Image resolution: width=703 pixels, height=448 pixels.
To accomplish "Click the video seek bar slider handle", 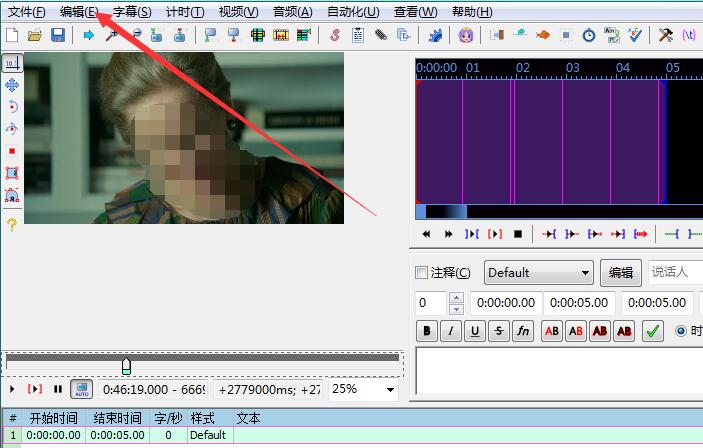I will click(126, 365).
